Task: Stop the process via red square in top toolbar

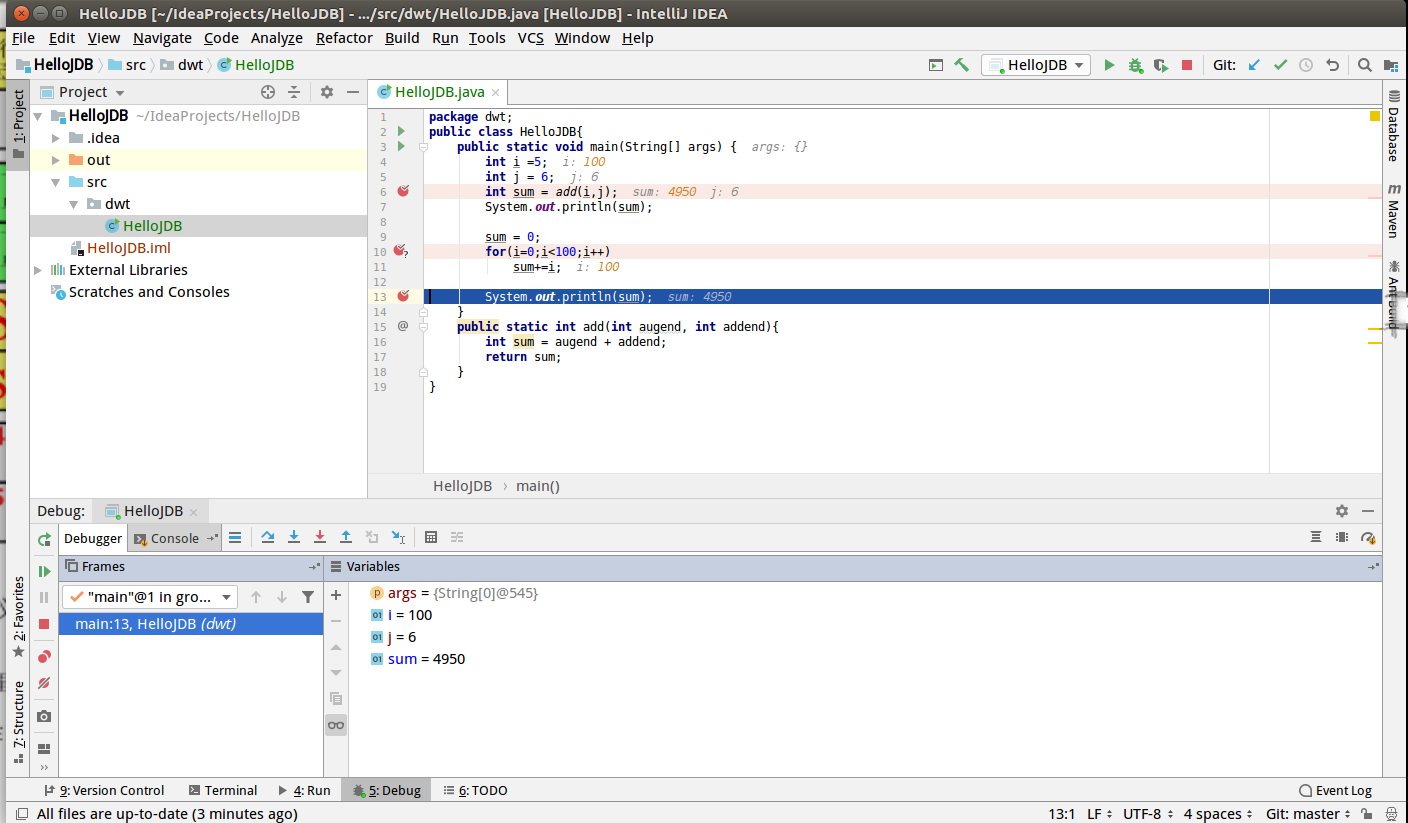Action: (x=1187, y=65)
